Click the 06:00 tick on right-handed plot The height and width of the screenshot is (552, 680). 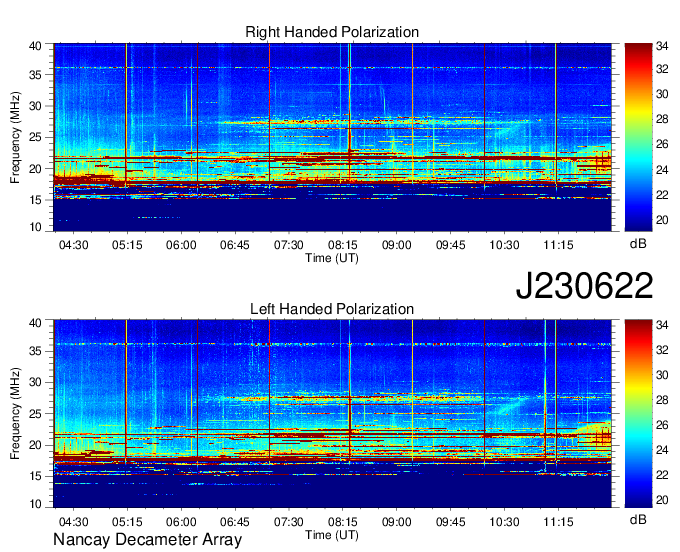click(181, 245)
